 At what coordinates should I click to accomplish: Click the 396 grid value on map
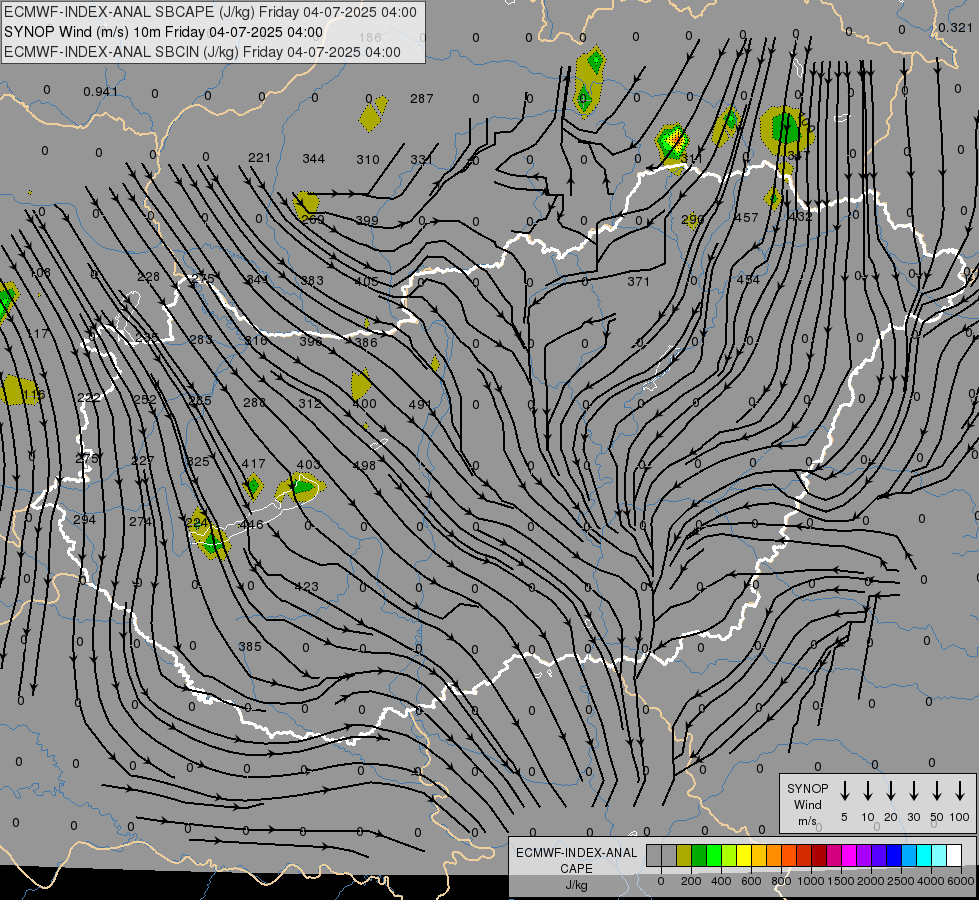pos(310,342)
